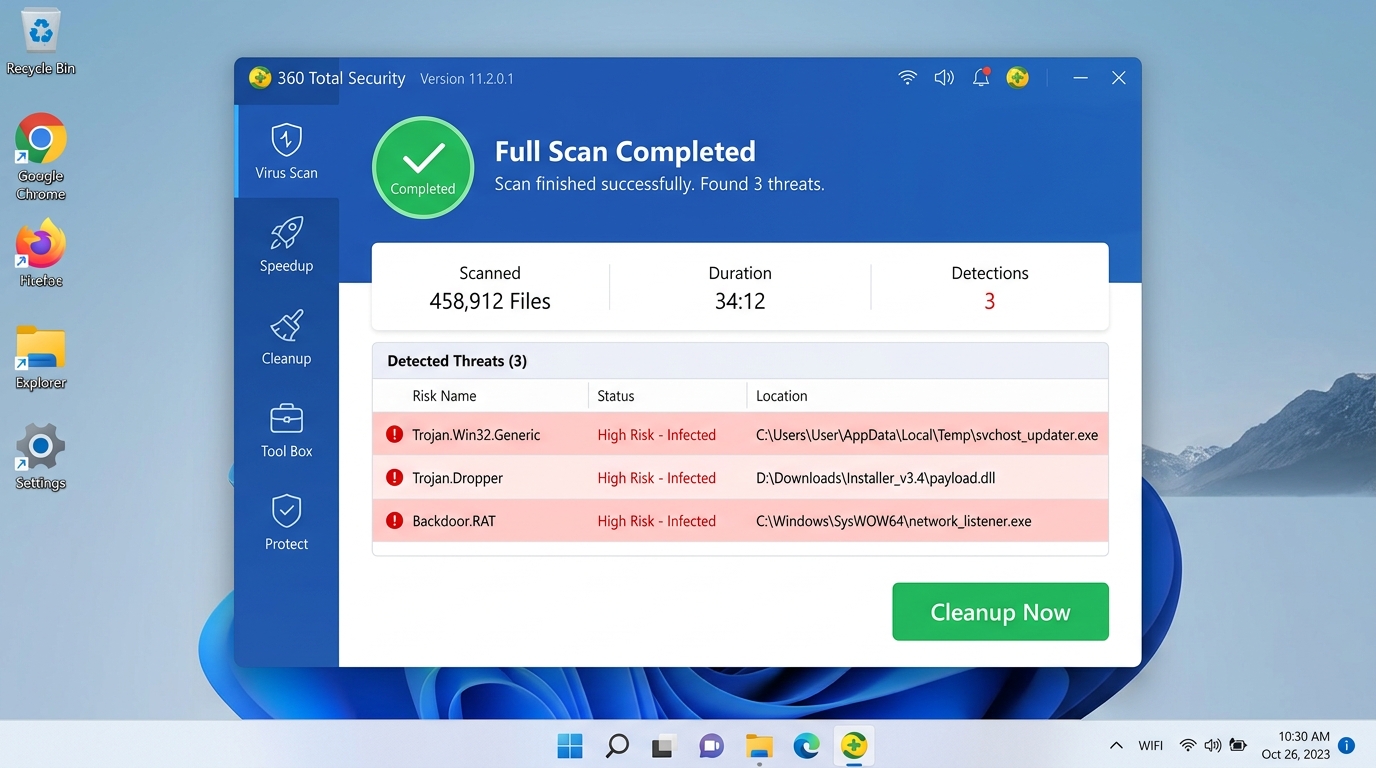This screenshot has width=1376, height=768.
Task: Select the Protect shield icon in sidebar
Action: (x=286, y=511)
